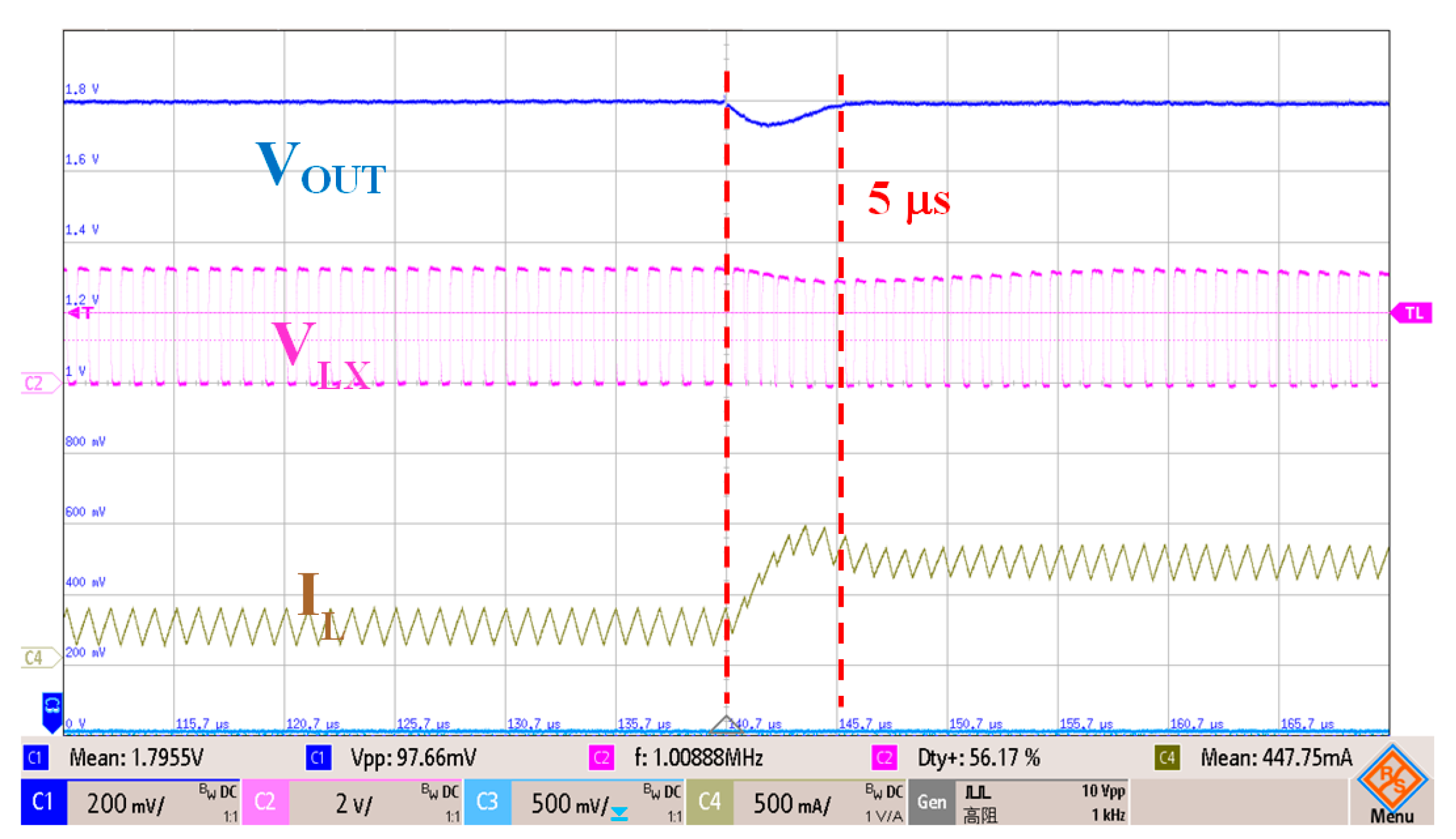The height and width of the screenshot is (839, 1456).
Task: Click the C3 ground offset indicator icon
Action: pos(619,815)
